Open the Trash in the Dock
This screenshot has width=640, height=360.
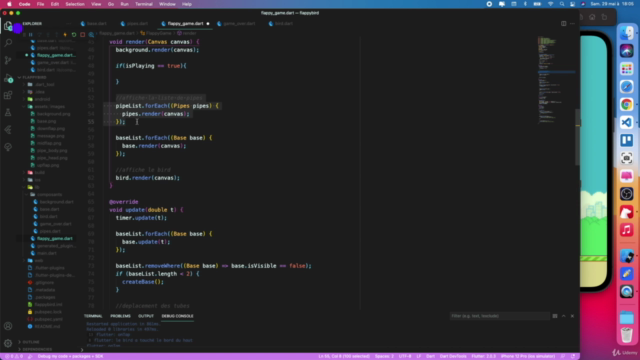pos(627,336)
